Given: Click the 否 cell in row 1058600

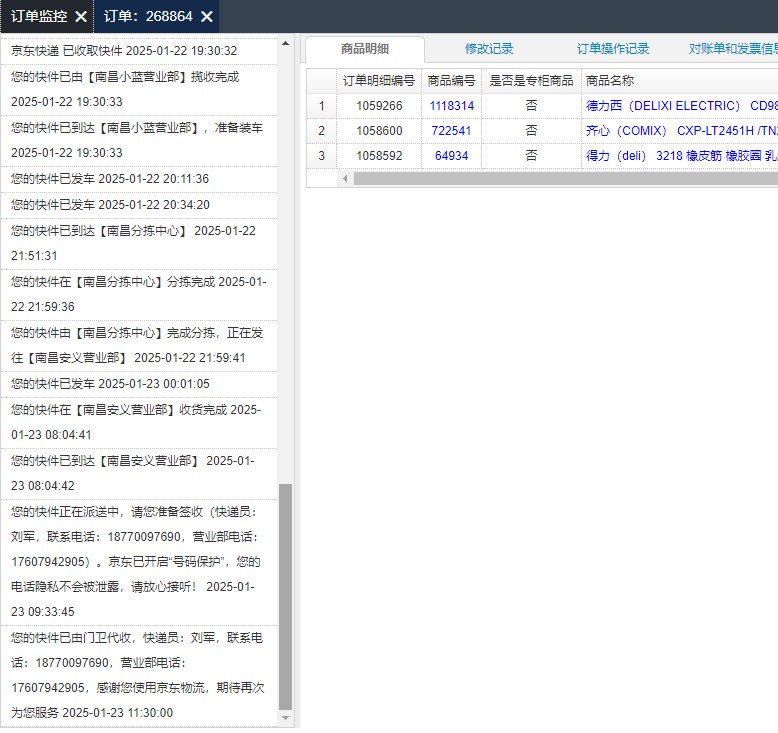Looking at the screenshot, I should pyautogui.click(x=531, y=131).
